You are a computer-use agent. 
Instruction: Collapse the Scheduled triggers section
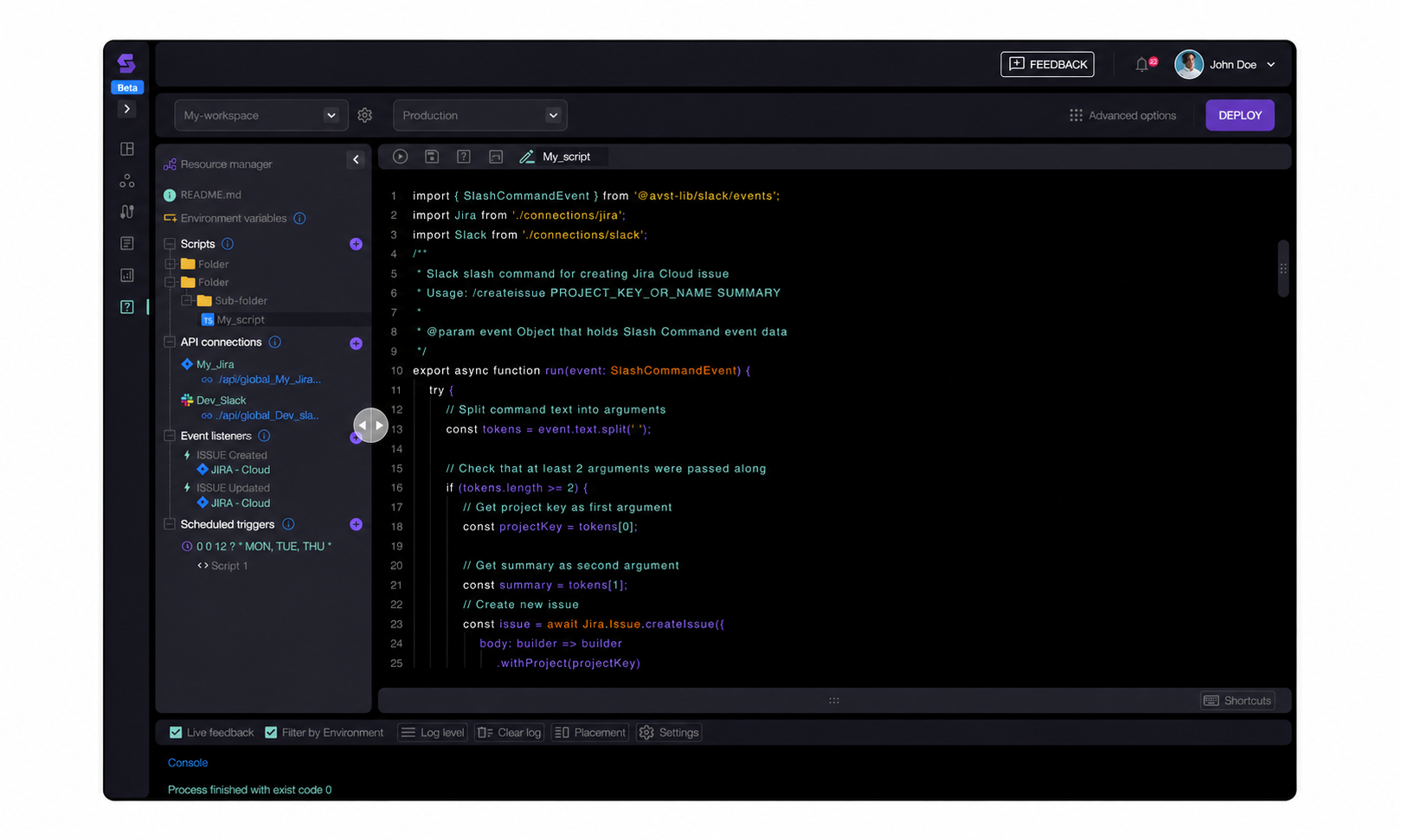(x=170, y=524)
